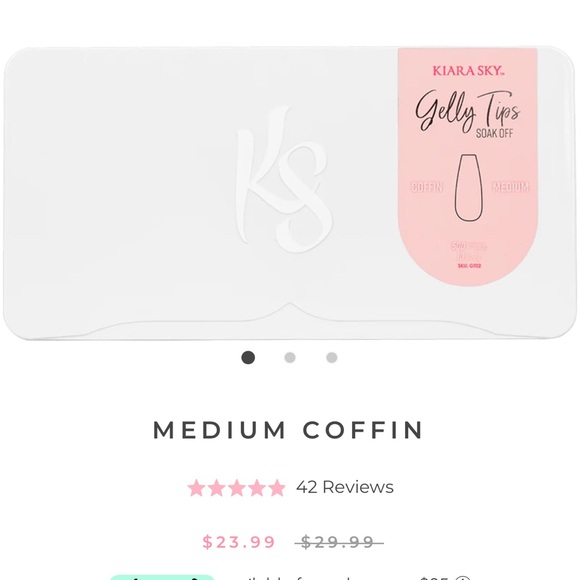Image resolution: width=580 pixels, height=580 pixels.
Task: Click the embossed KS logo on case
Action: [284, 180]
